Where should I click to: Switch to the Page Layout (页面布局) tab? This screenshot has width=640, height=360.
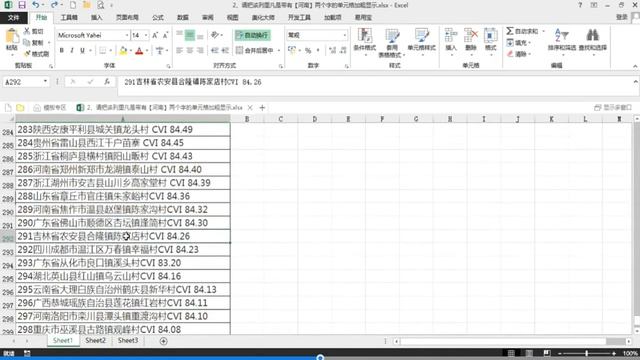point(127,18)
